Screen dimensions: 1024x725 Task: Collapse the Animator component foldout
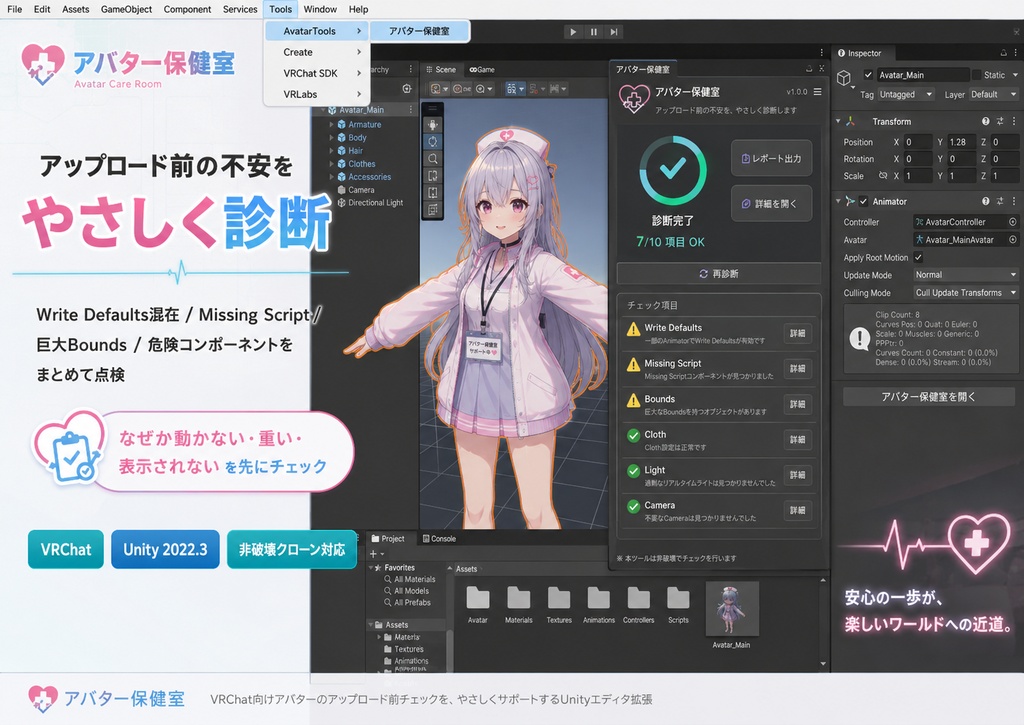pos(839,201)
